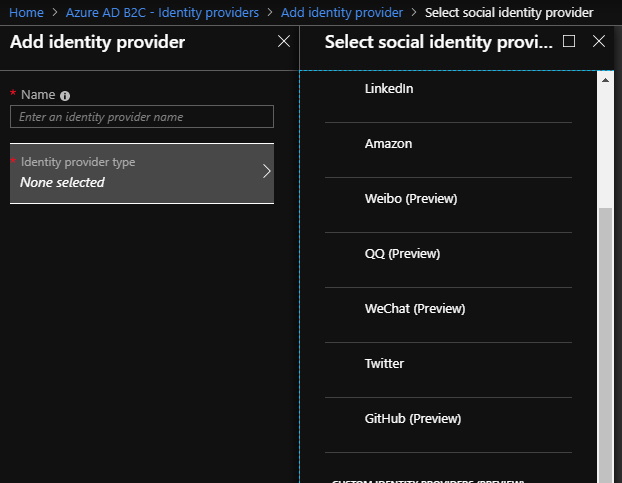Maximize the Select social identity provider blade
622x483 pixels.
569,41
